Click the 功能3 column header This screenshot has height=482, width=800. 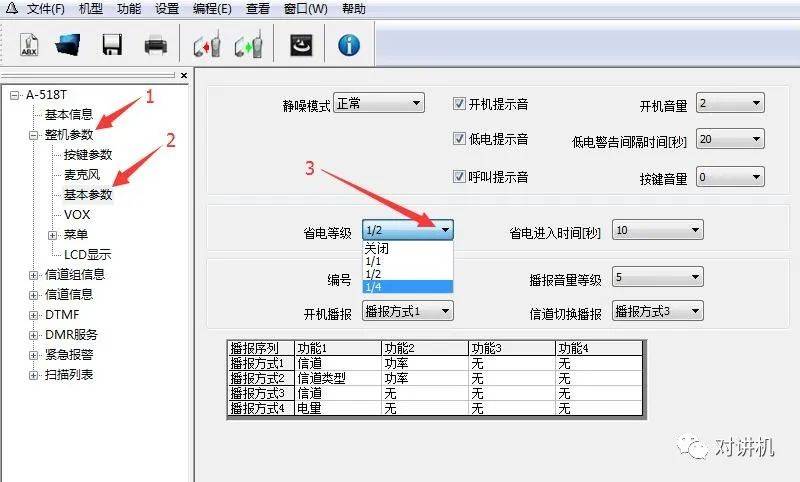coord(511,348)
